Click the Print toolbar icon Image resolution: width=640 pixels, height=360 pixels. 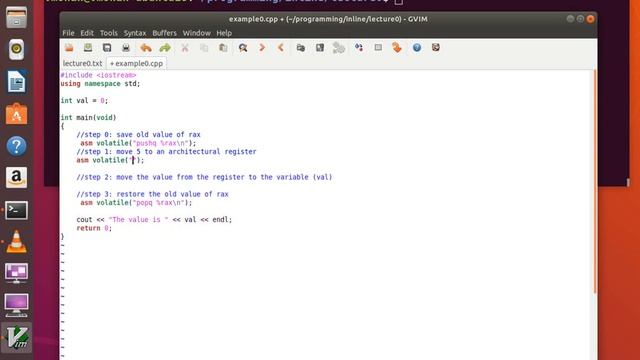[126, 48]
